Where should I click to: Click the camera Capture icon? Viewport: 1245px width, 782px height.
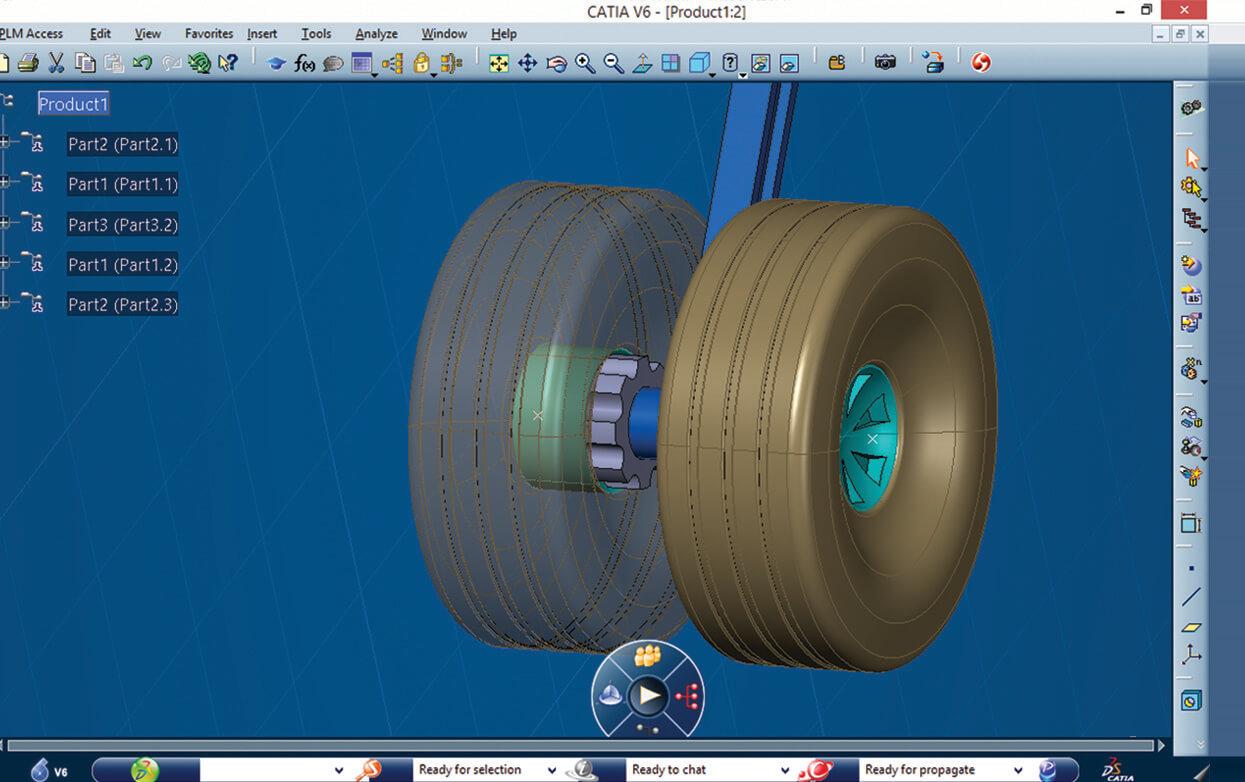(x=885, y=63)
